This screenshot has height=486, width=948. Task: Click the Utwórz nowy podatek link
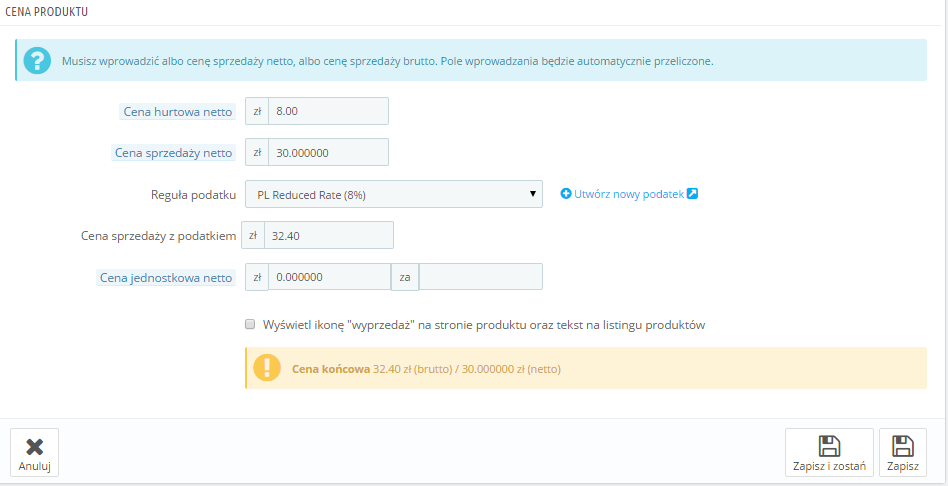628,194
